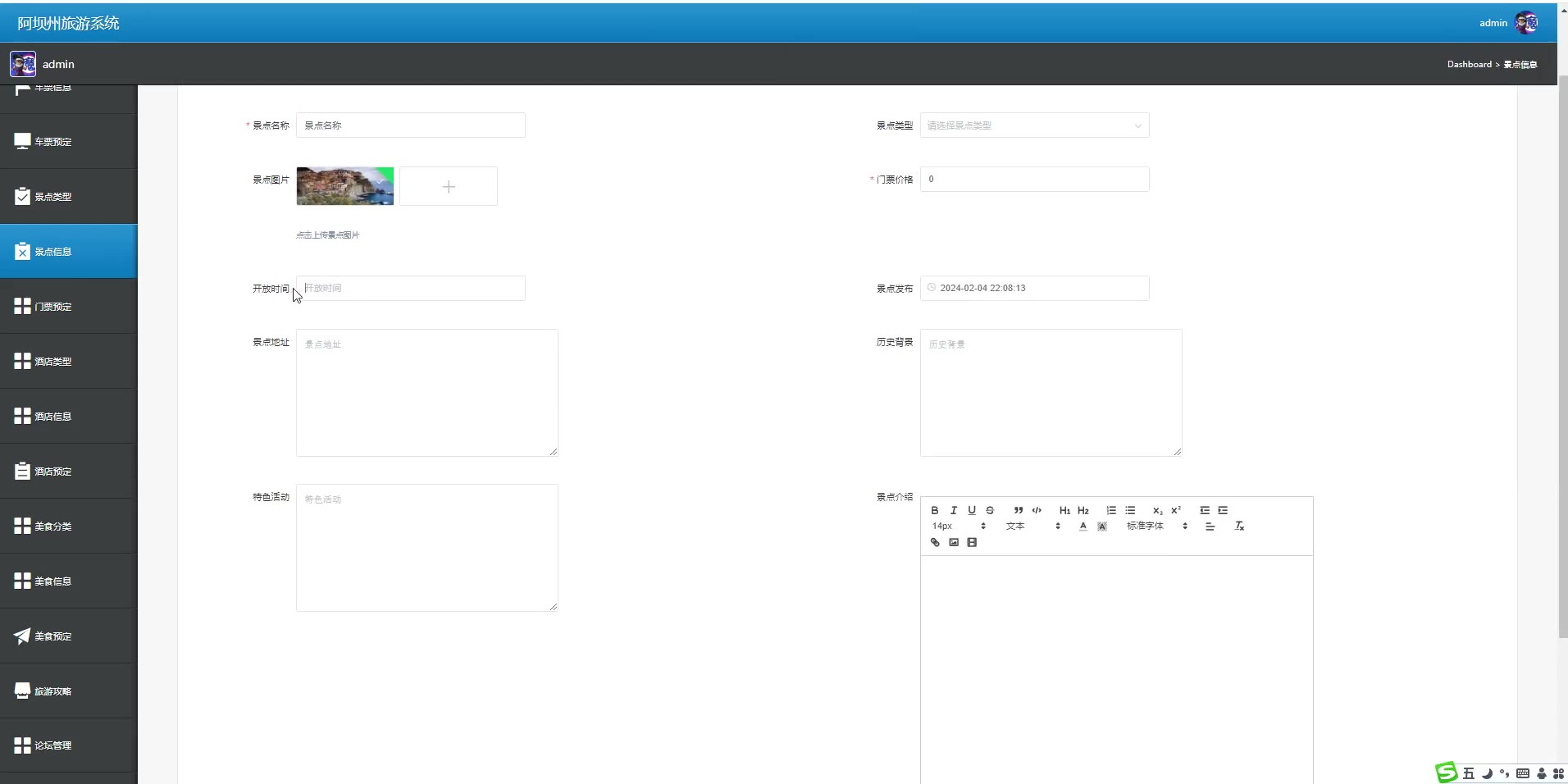1568x784 pixels.
Task: Click the Sogou input method S icon
Action: 1446,773
